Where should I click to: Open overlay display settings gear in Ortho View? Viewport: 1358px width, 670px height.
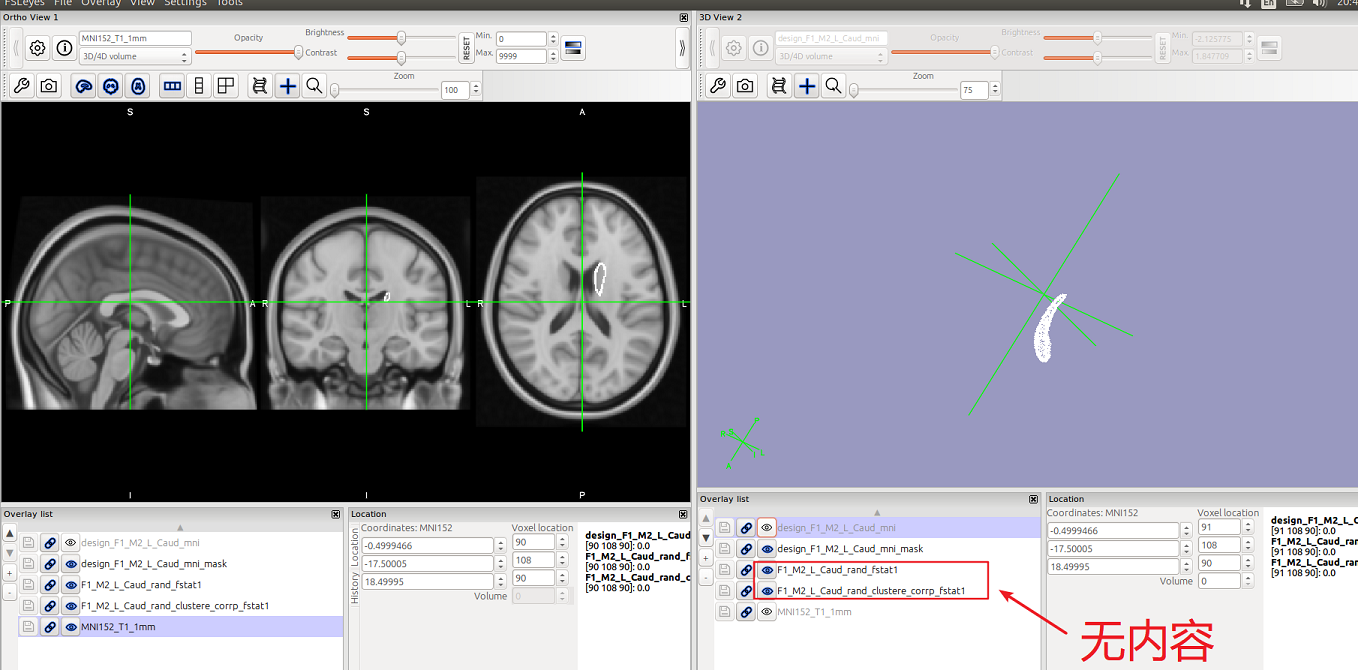click(x=38, y=48)
